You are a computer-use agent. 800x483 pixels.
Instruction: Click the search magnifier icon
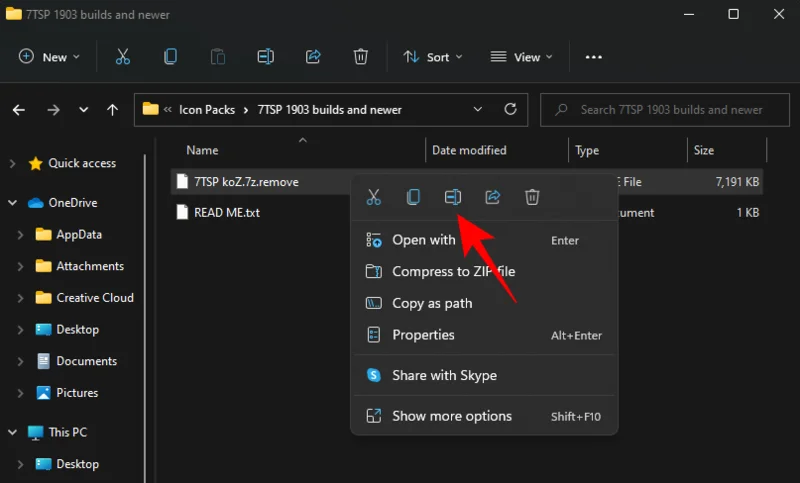(x=561, y=110)
